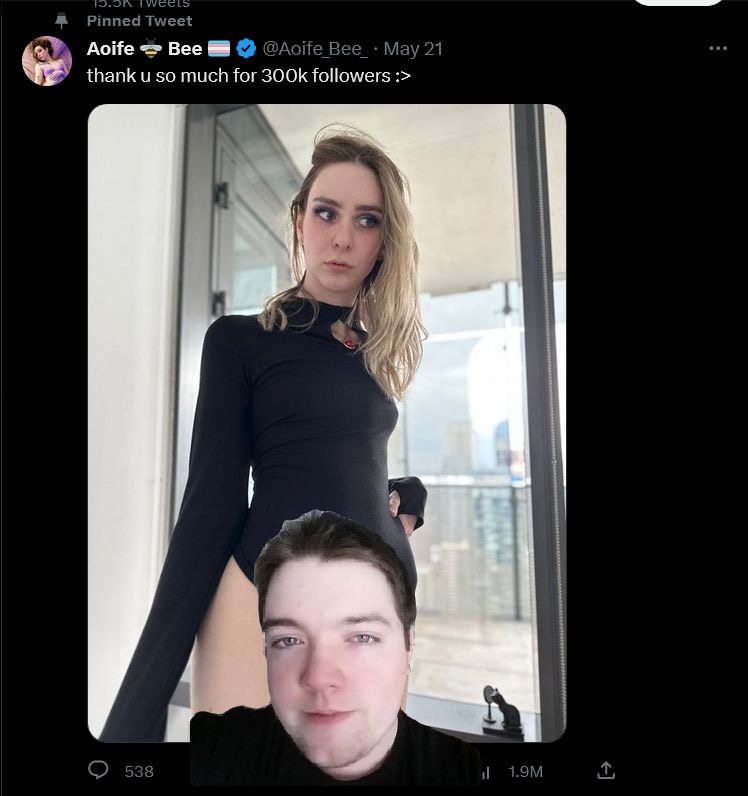Click the "Pinned Tweet" label

click(139, 21)
